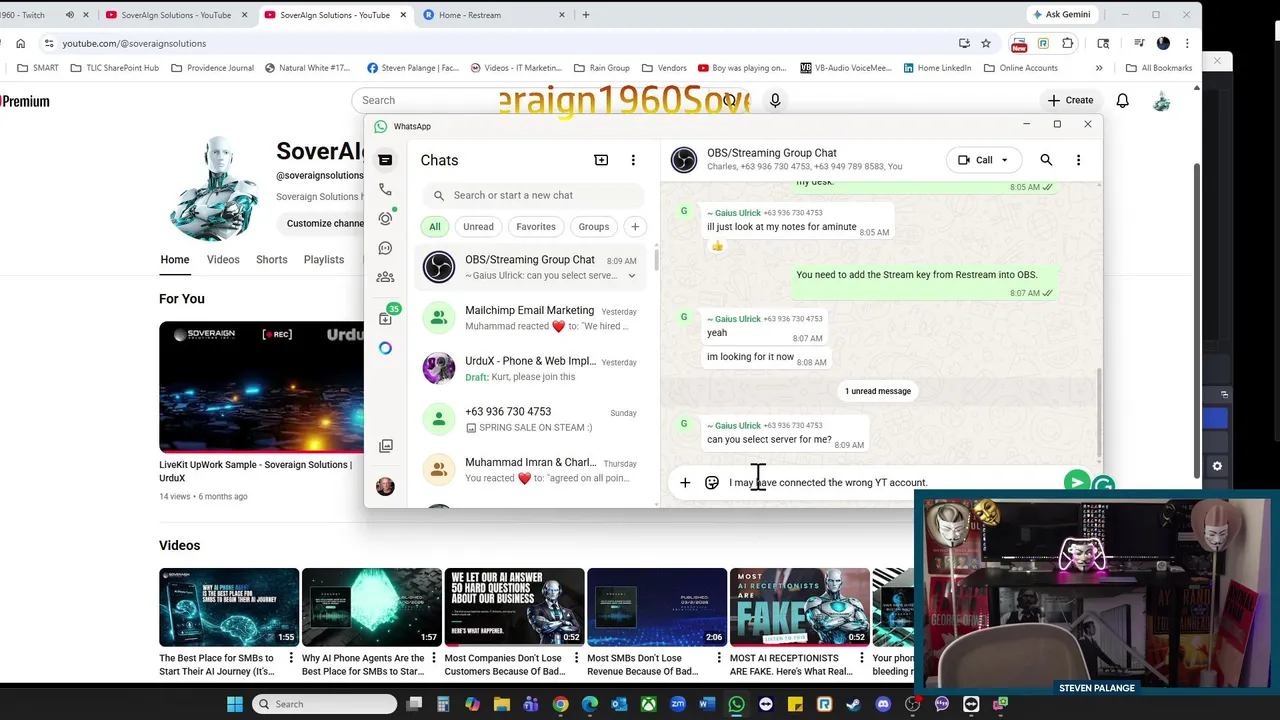The image size is (1280, 720).
Task: Click the WhatsApp chat list scrollbar
Action: [x=656, y=260]
